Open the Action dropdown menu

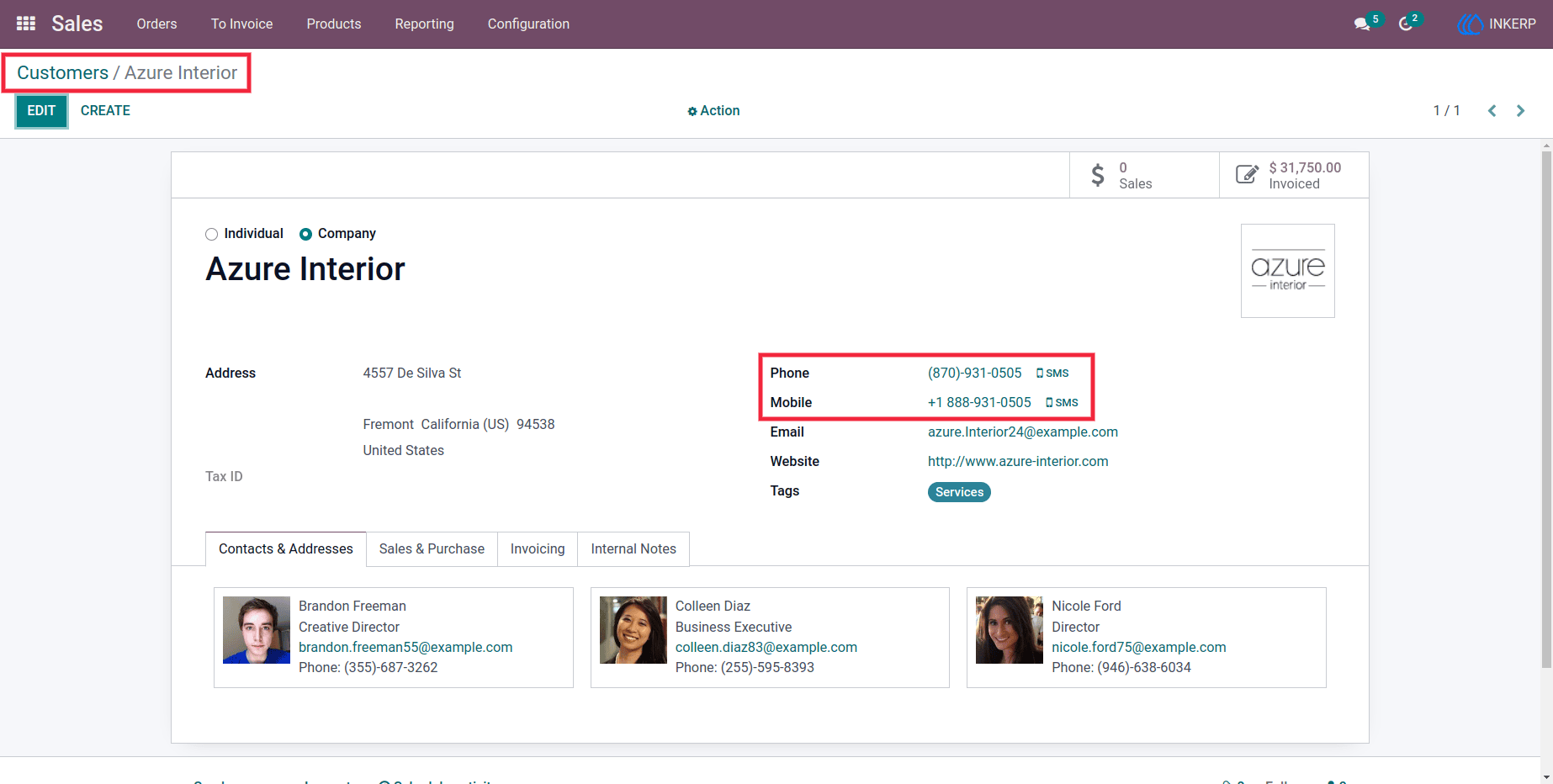713,111
